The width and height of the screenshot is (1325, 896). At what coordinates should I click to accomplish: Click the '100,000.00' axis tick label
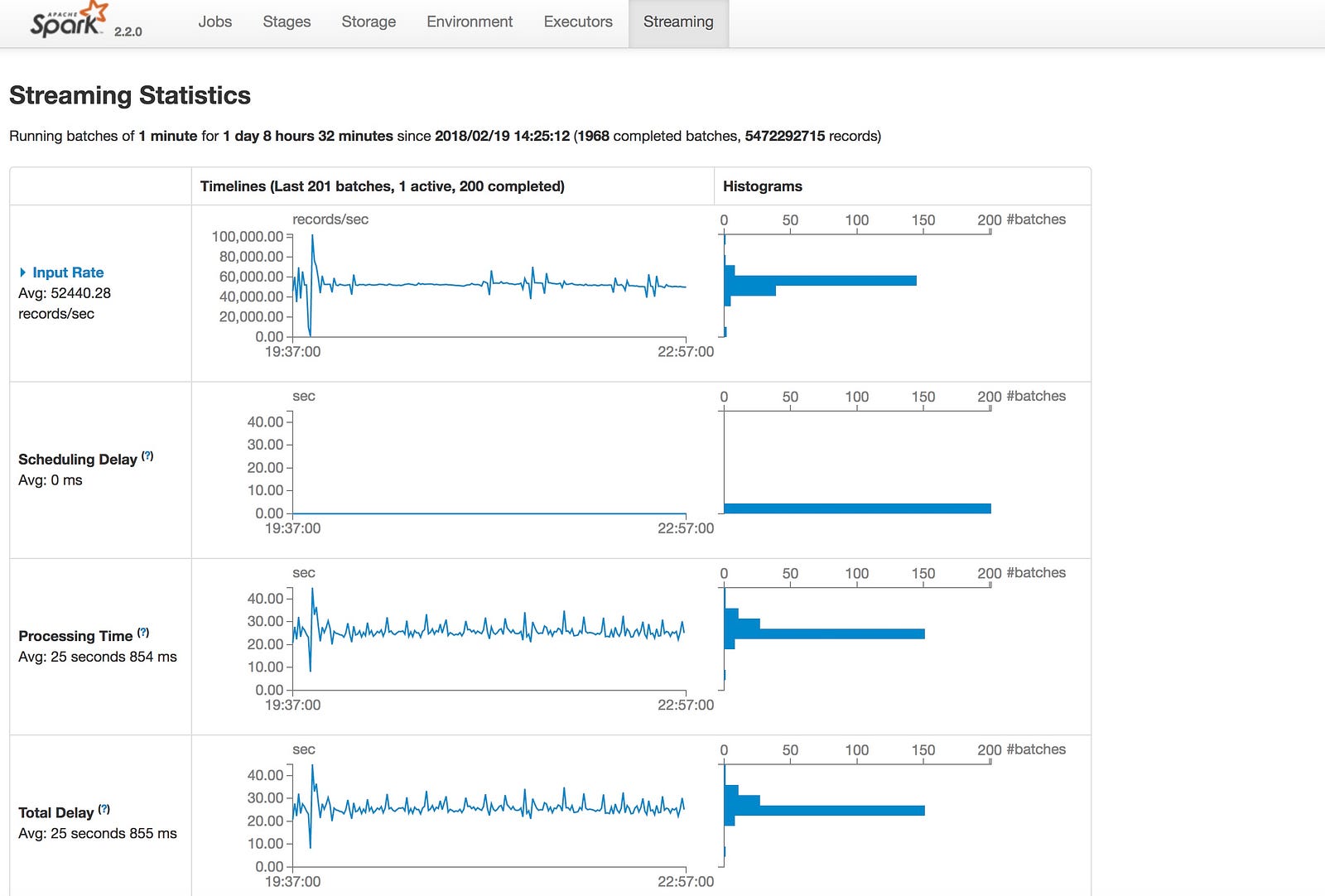coord(248,237)
